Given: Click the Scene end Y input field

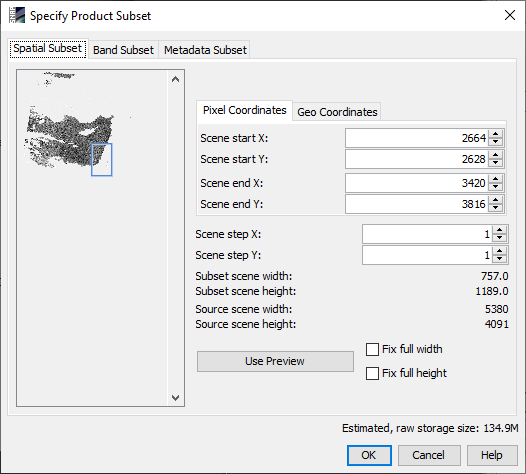Looking at the screenshot, I should (416, 204).
